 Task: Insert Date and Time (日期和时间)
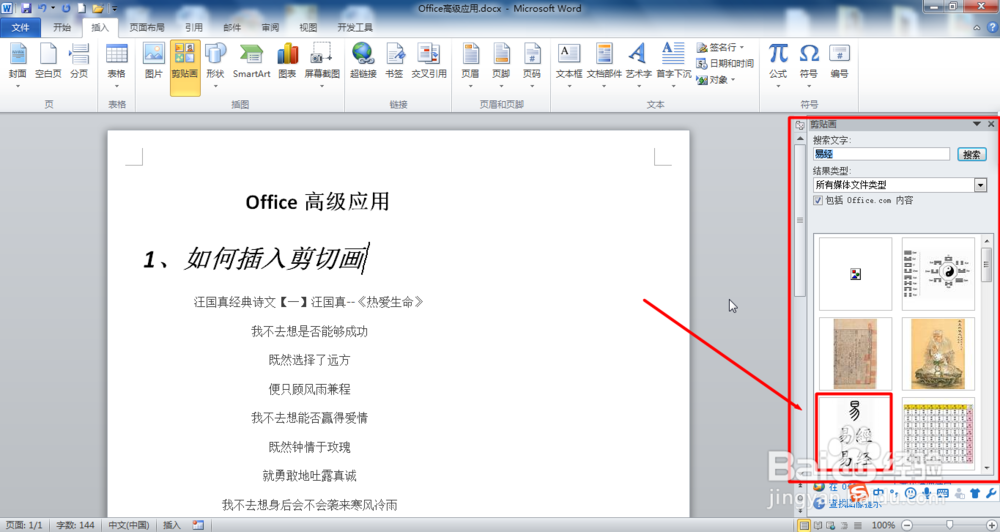(x=724, y=63)
